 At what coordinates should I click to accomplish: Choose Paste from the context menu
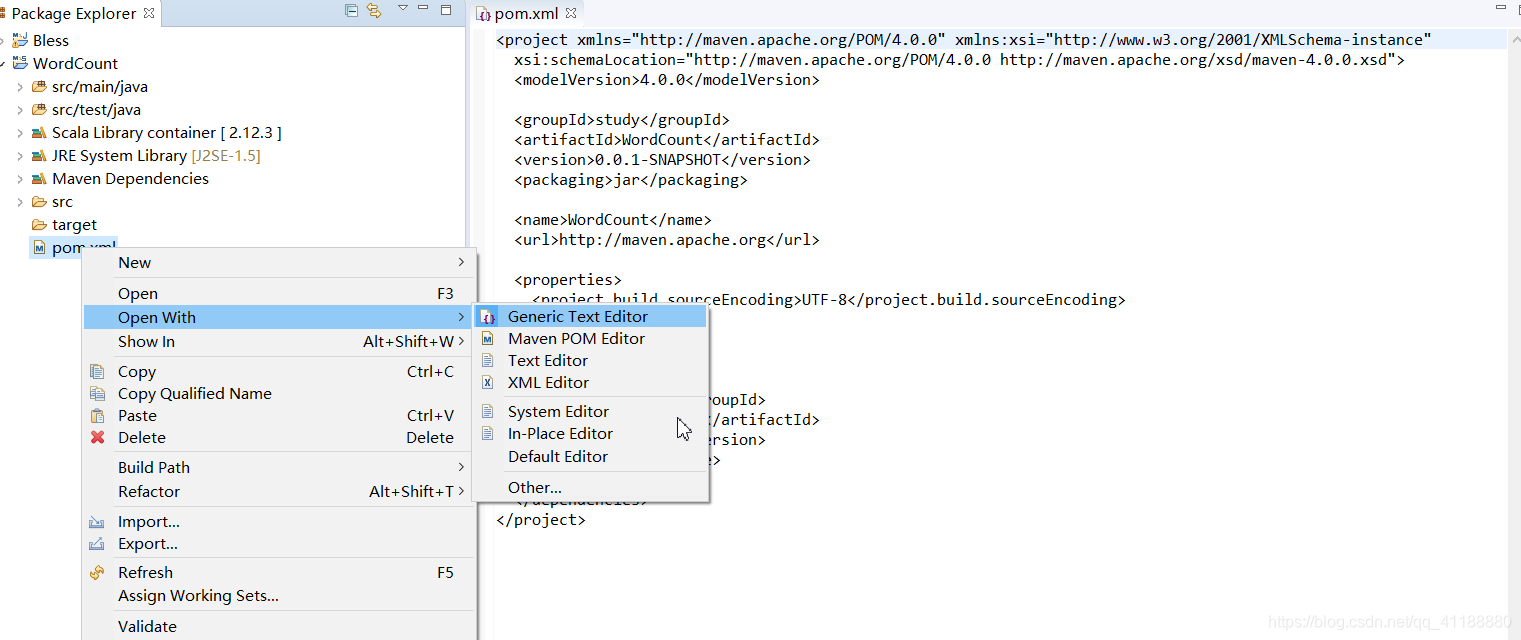tap(279, 415)
